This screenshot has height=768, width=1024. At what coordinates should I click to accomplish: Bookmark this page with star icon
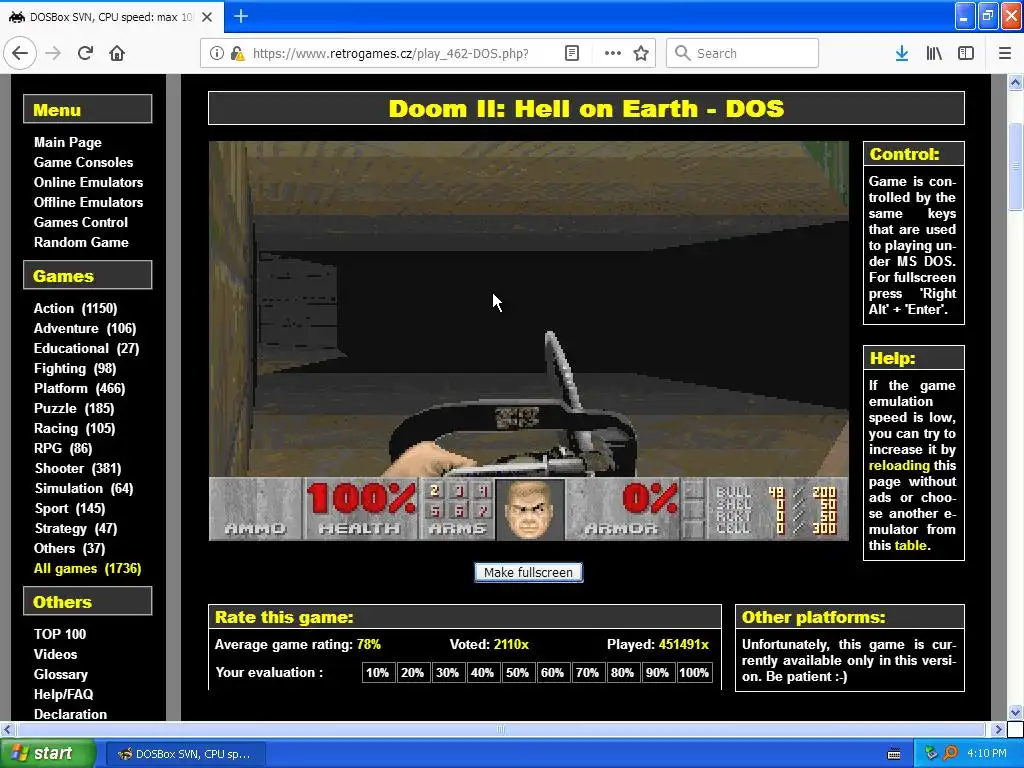point(641,53)
